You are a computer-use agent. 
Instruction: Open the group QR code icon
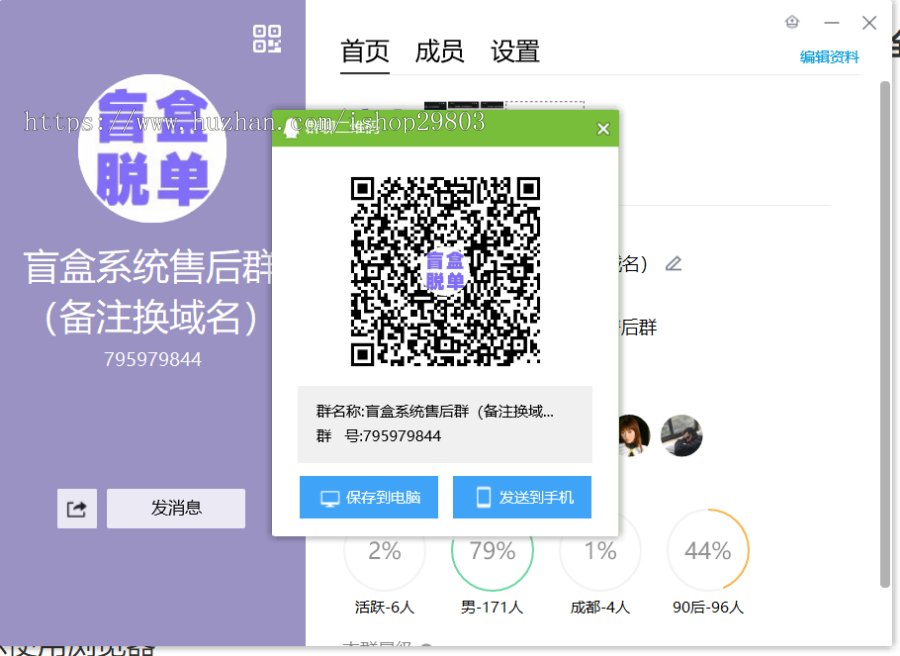click(x=267, y=39)
